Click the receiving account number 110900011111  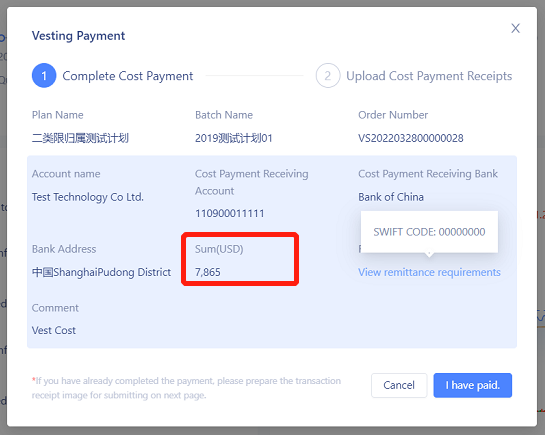[x=229, y=213]
